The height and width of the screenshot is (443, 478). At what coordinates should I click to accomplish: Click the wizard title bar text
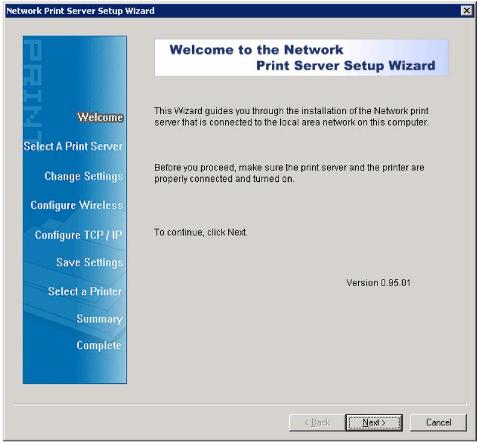click(x=80, y=11)
